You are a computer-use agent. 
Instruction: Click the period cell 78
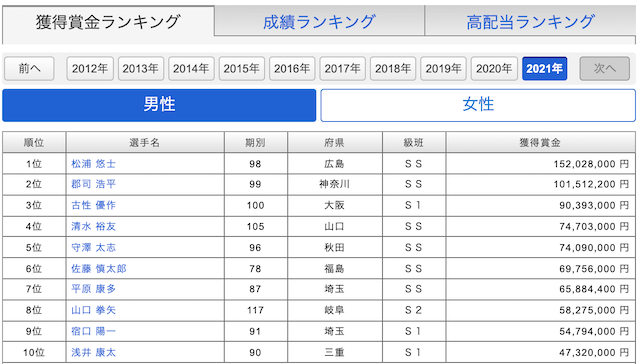point(256,269)
